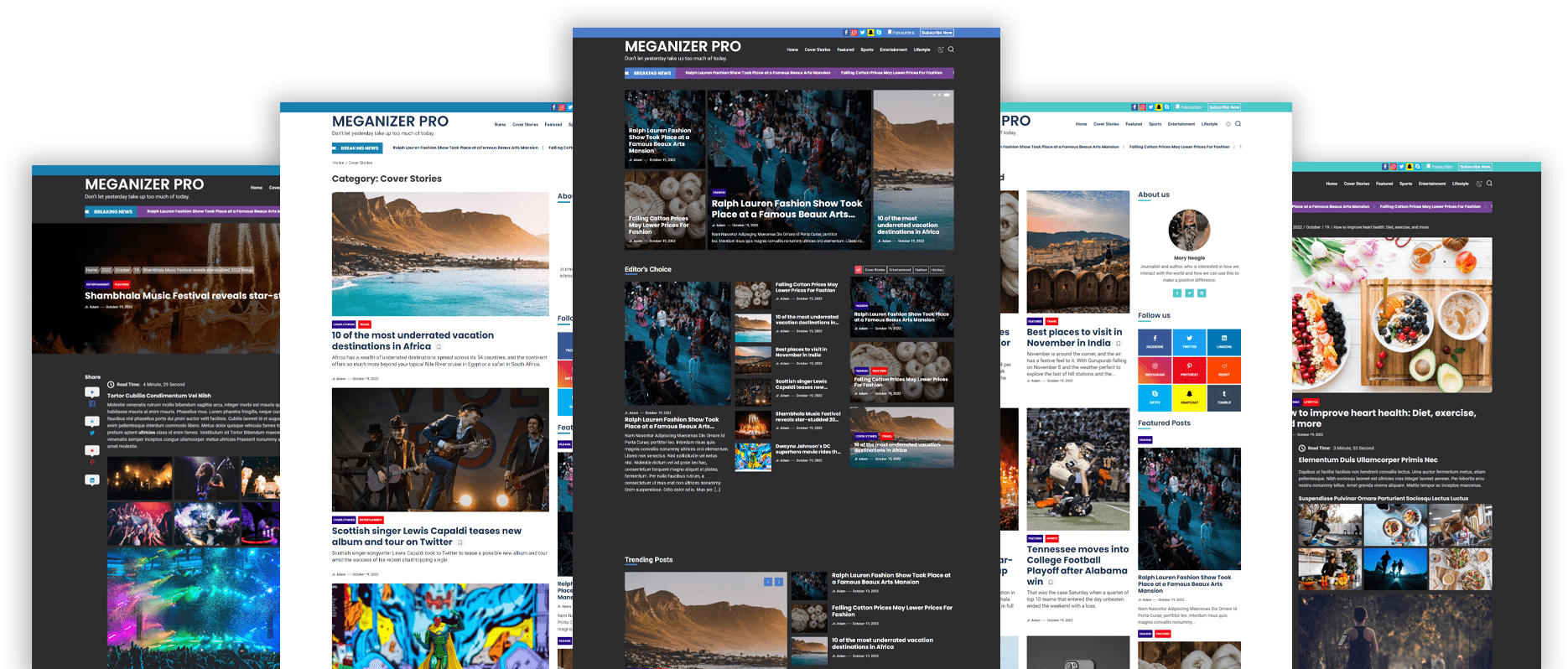Select Entertainment menu in right light page

coord(1181,124)
